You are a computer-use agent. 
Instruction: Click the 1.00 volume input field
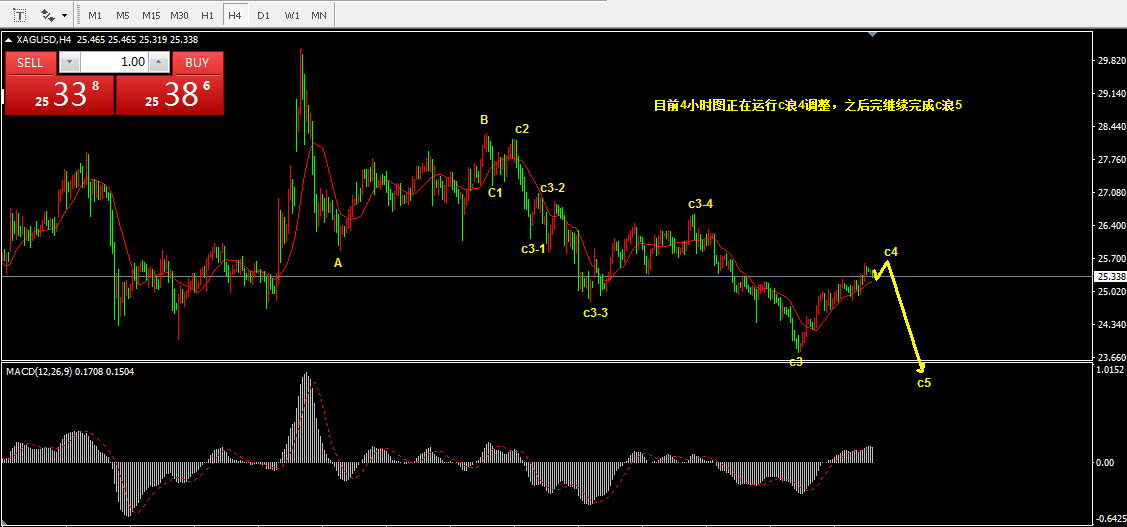tap(115, 63)
